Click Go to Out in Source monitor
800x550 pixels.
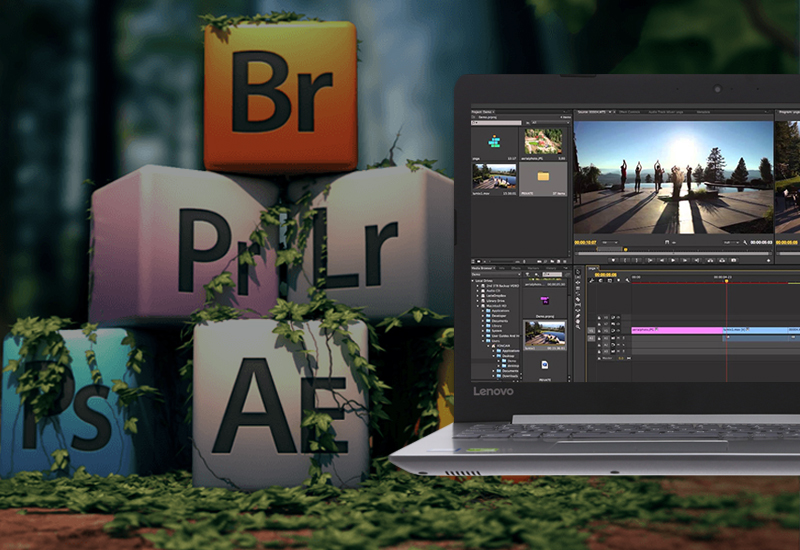point(697,260)
